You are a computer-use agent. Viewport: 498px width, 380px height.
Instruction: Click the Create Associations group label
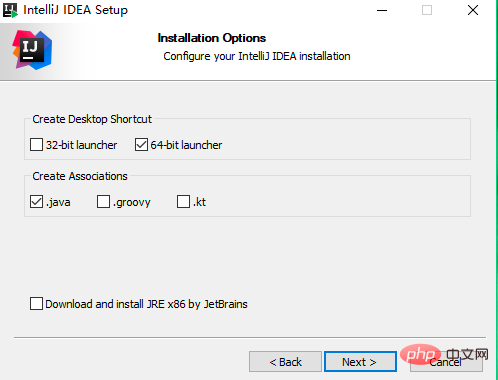pyautogui.click(x=80, y=176)
